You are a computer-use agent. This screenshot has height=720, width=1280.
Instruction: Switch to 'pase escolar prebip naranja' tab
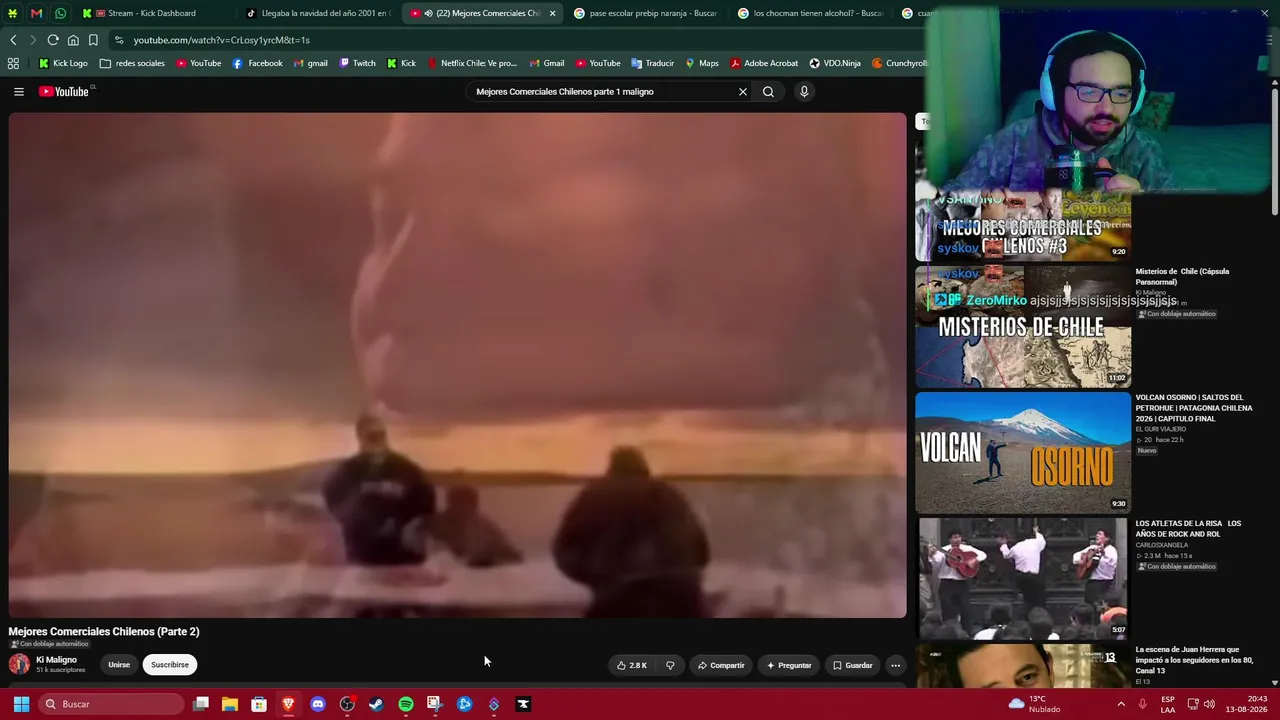645,13
